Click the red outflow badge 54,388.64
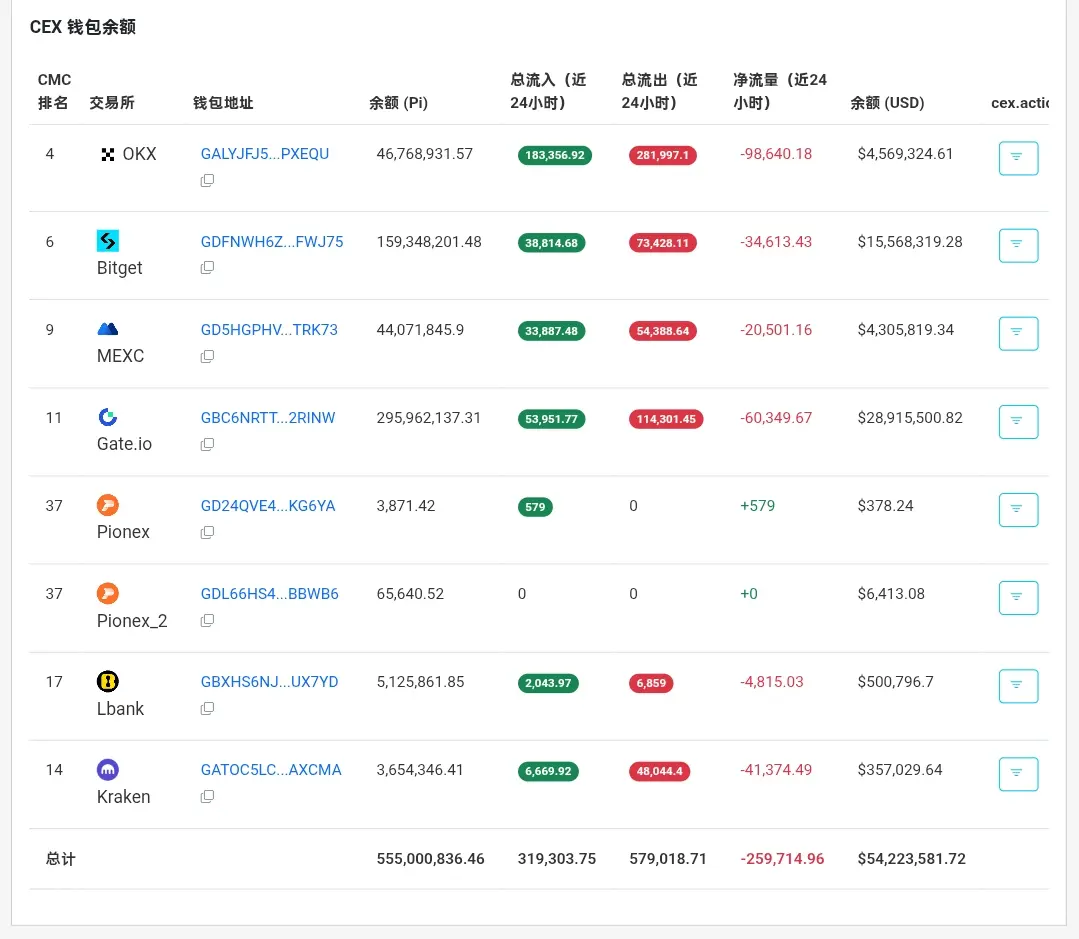1079x939 pixels. (663, 331)
